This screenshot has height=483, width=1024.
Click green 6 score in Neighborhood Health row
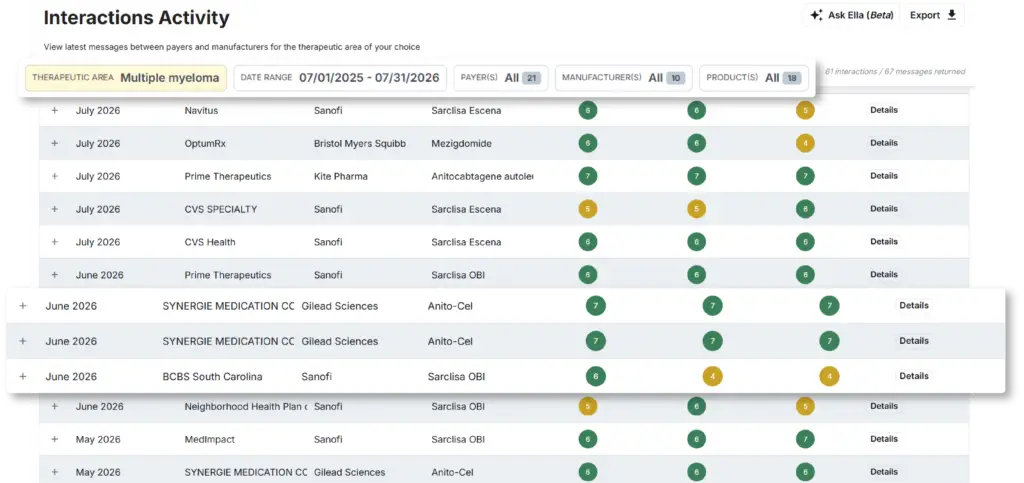pyautogui.click(x=696, y=406)
